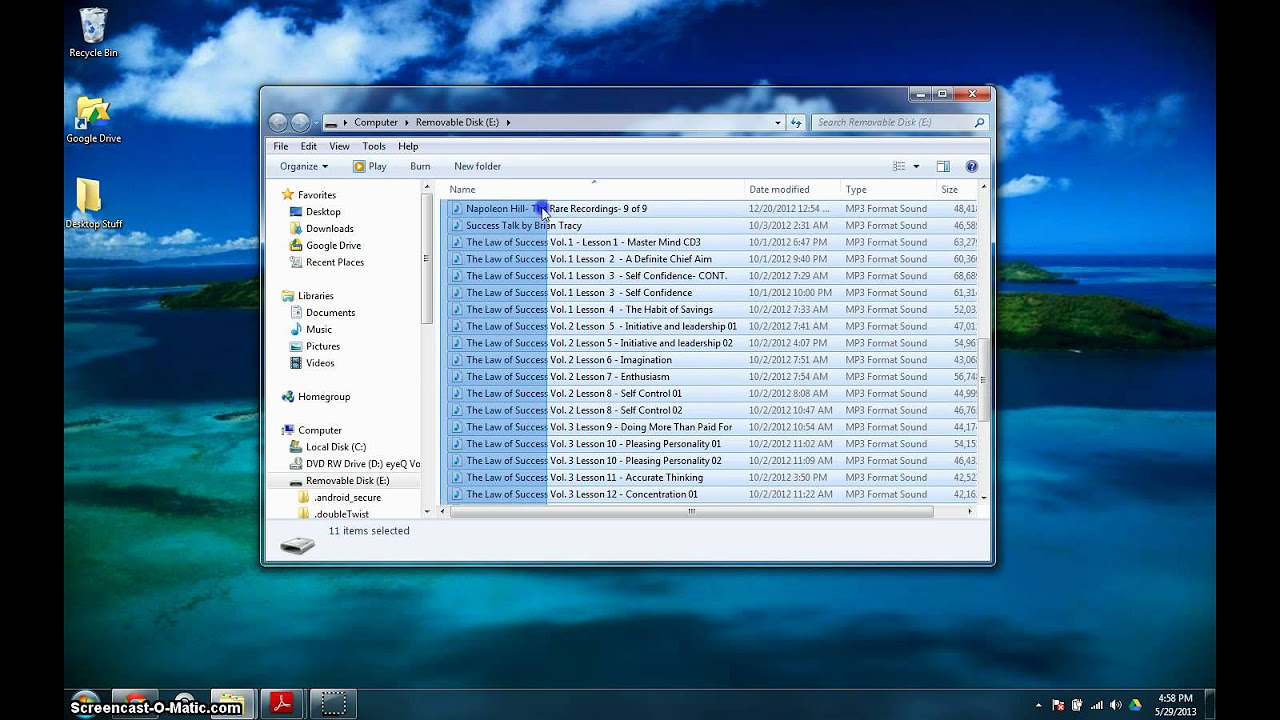Toggle the preview pane button

943,166
